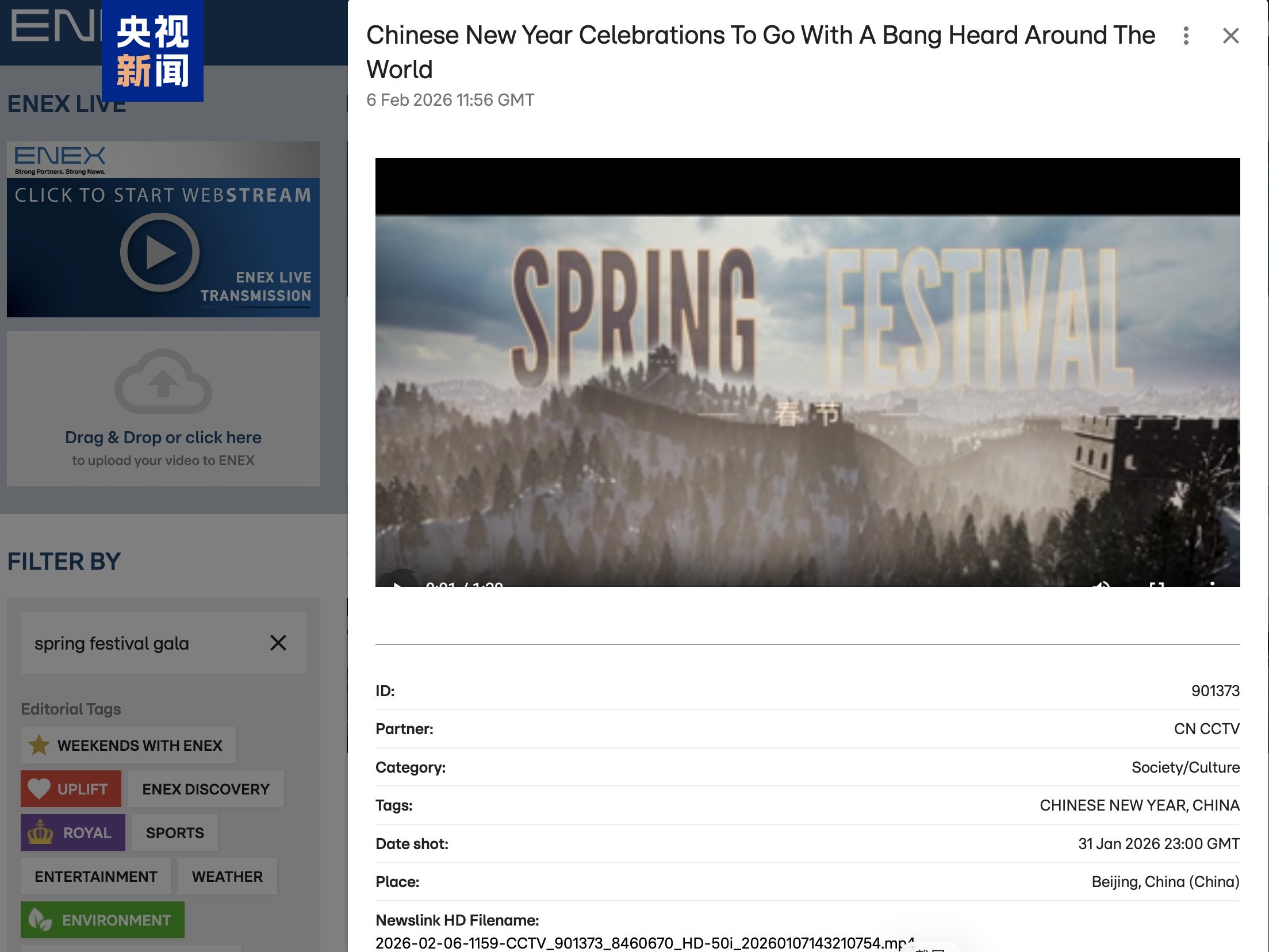This screenshot has height=952, width=1269.
Task: Toggle the WEATHER editorial tag filter
Action: (x=227, y=876)
